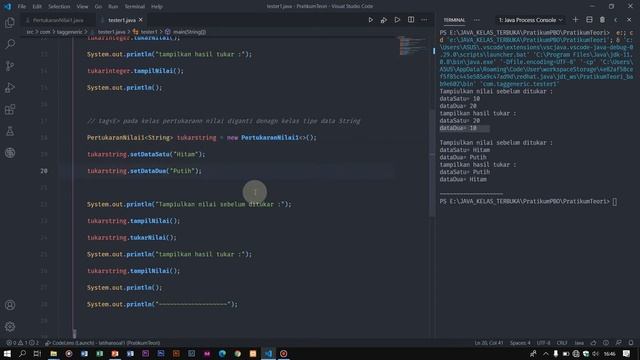Select the tester1.java editor tab
Screen dimensions: 640x360
122,20
